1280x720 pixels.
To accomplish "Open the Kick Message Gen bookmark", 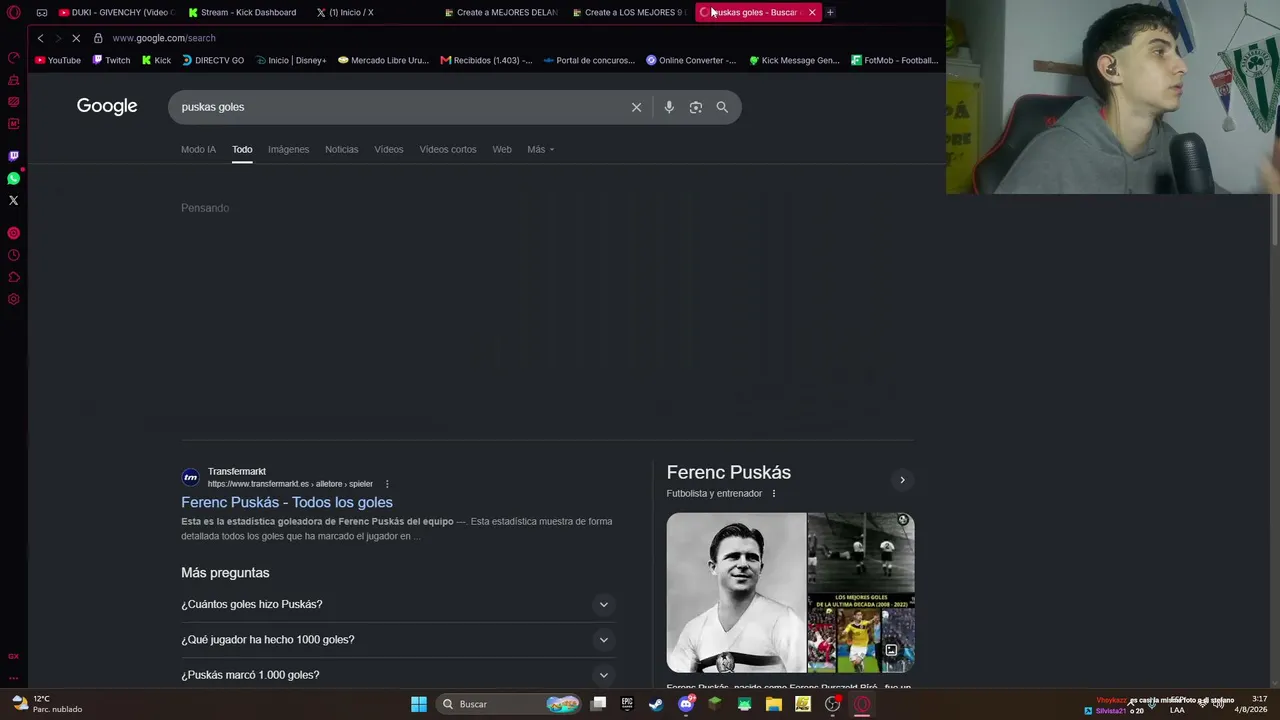I will click(x=794, y=60).
